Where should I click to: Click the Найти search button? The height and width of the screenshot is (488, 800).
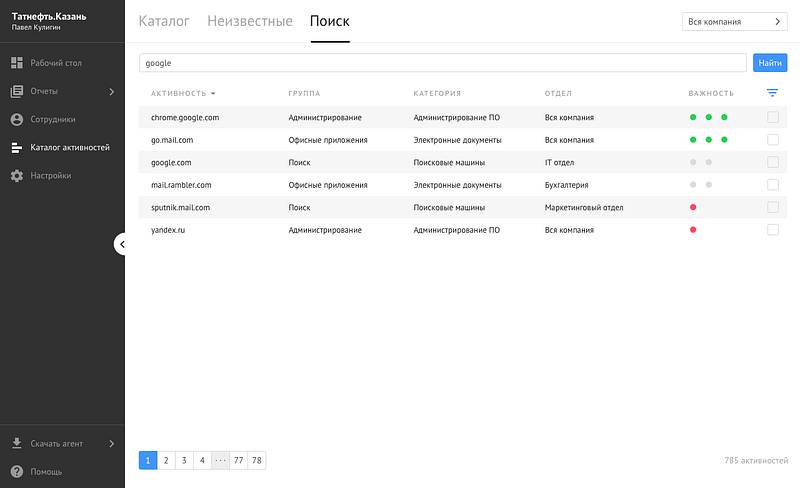click(770, 63)
